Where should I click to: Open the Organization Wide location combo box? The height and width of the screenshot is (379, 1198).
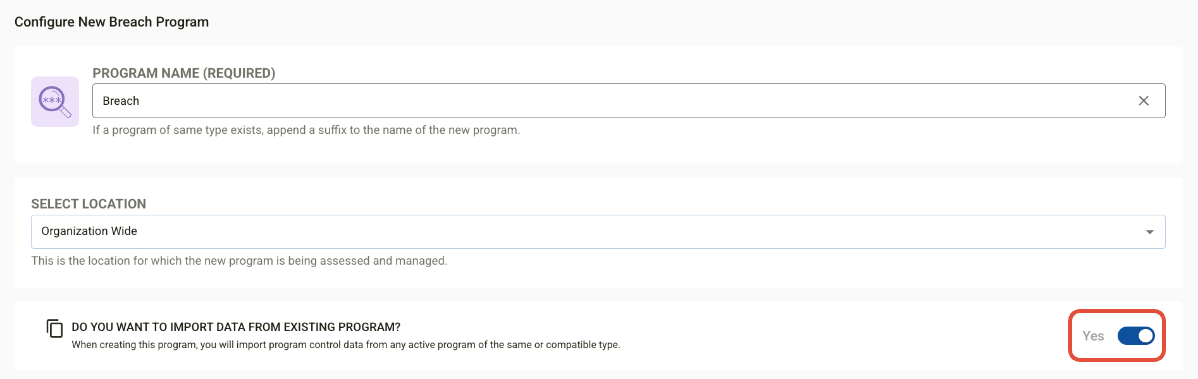coord(598,232)
